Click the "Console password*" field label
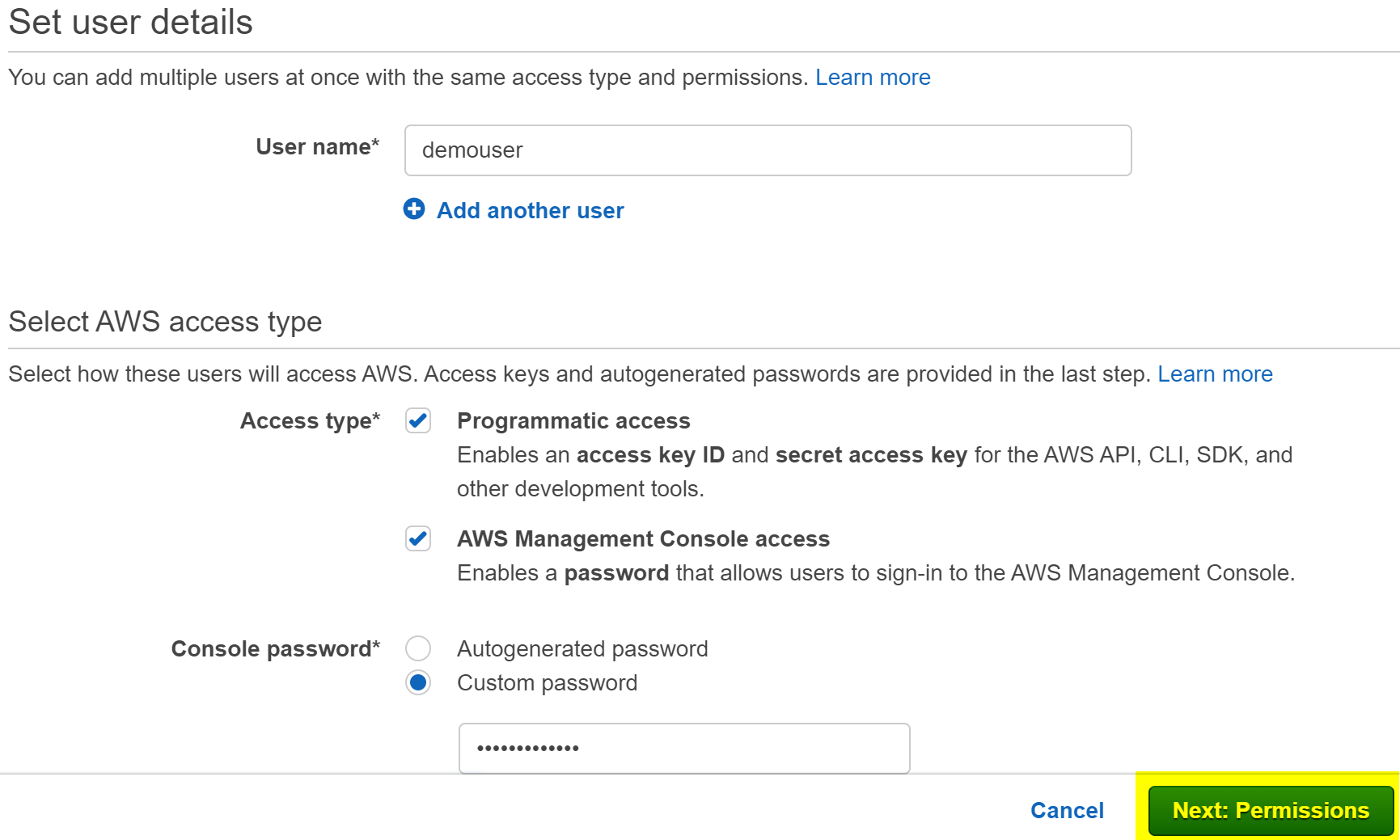The image size is (1400, 840). click(x=275, y=649)
